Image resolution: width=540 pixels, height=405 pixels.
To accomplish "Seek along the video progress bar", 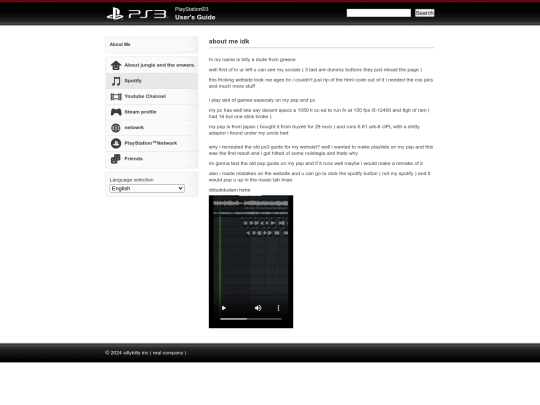I will click(251, 319).
